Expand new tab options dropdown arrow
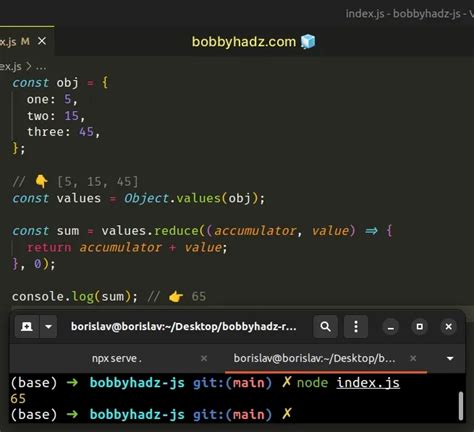474x432 pixels. click(48, 326)
